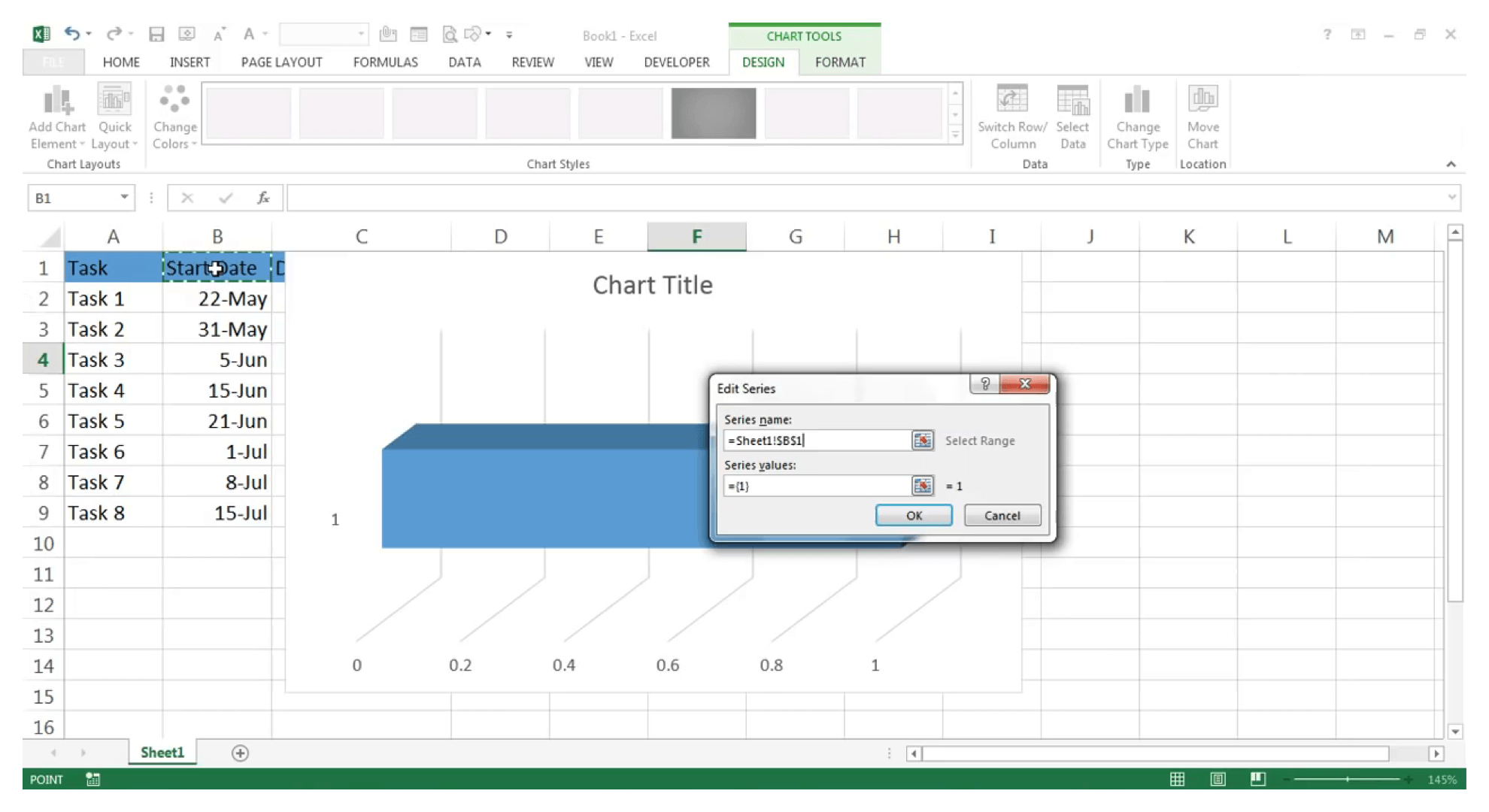
Task: Open the HOME ribbon menu
Action: point(120,61)
